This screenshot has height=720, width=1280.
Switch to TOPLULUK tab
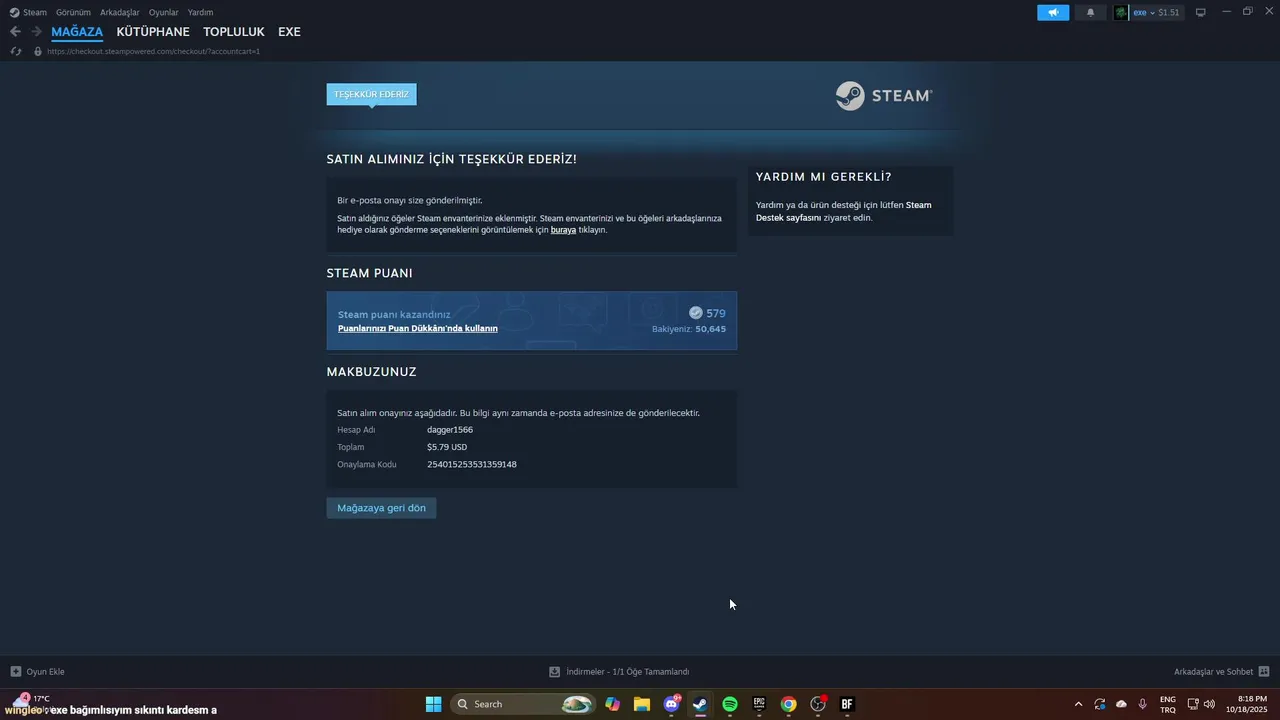coord(234,32)
